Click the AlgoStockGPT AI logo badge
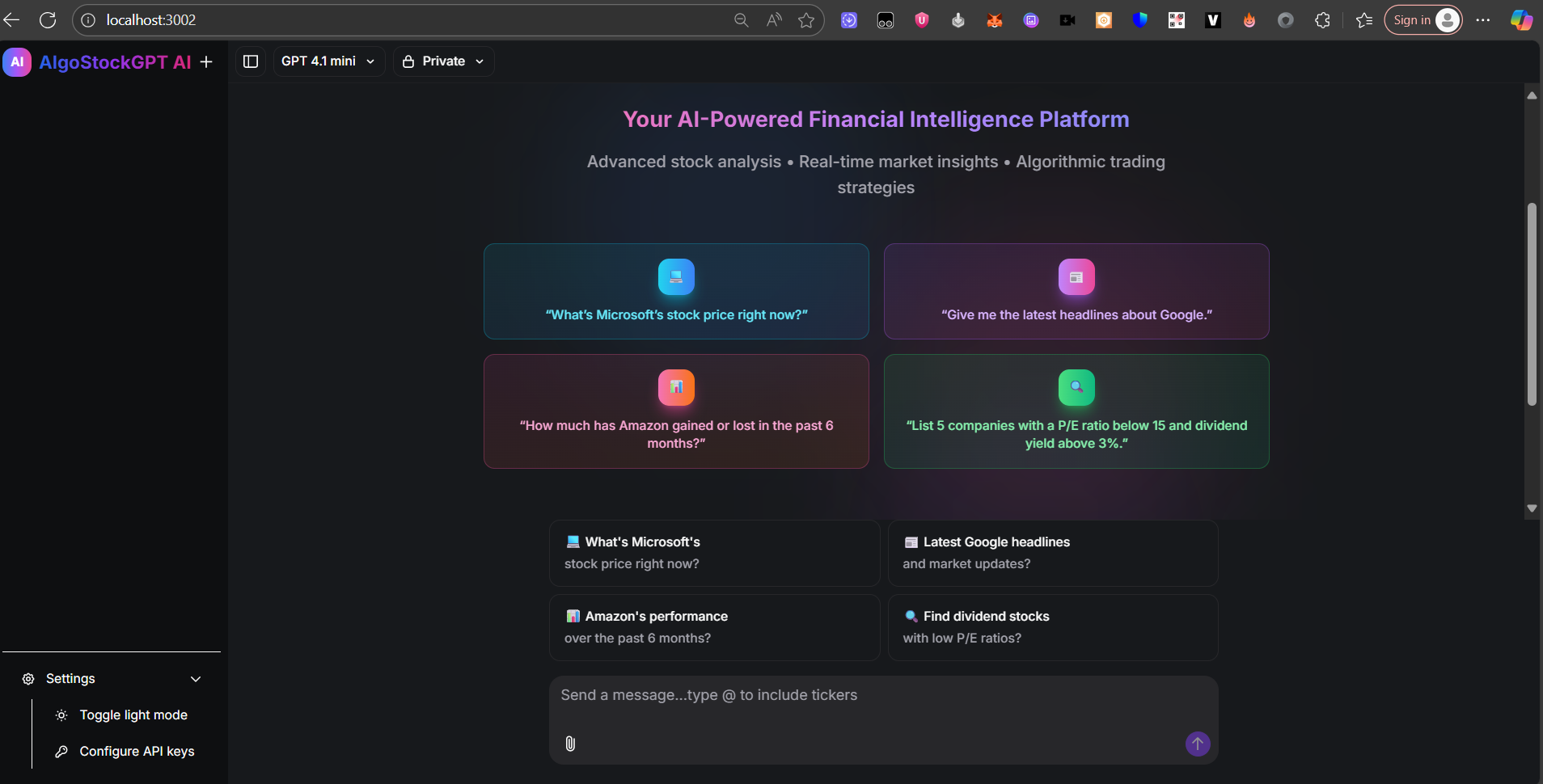1543x784 pixels. point(17,61)
